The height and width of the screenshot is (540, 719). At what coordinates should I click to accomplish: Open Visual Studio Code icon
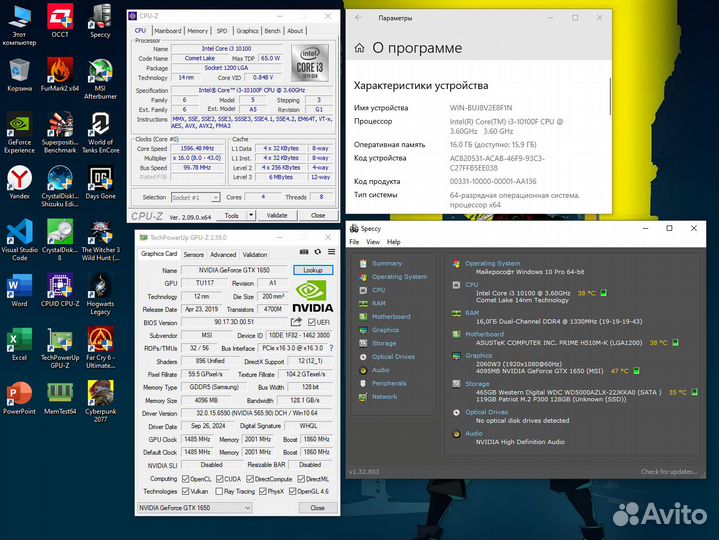(x=19, y=240)
